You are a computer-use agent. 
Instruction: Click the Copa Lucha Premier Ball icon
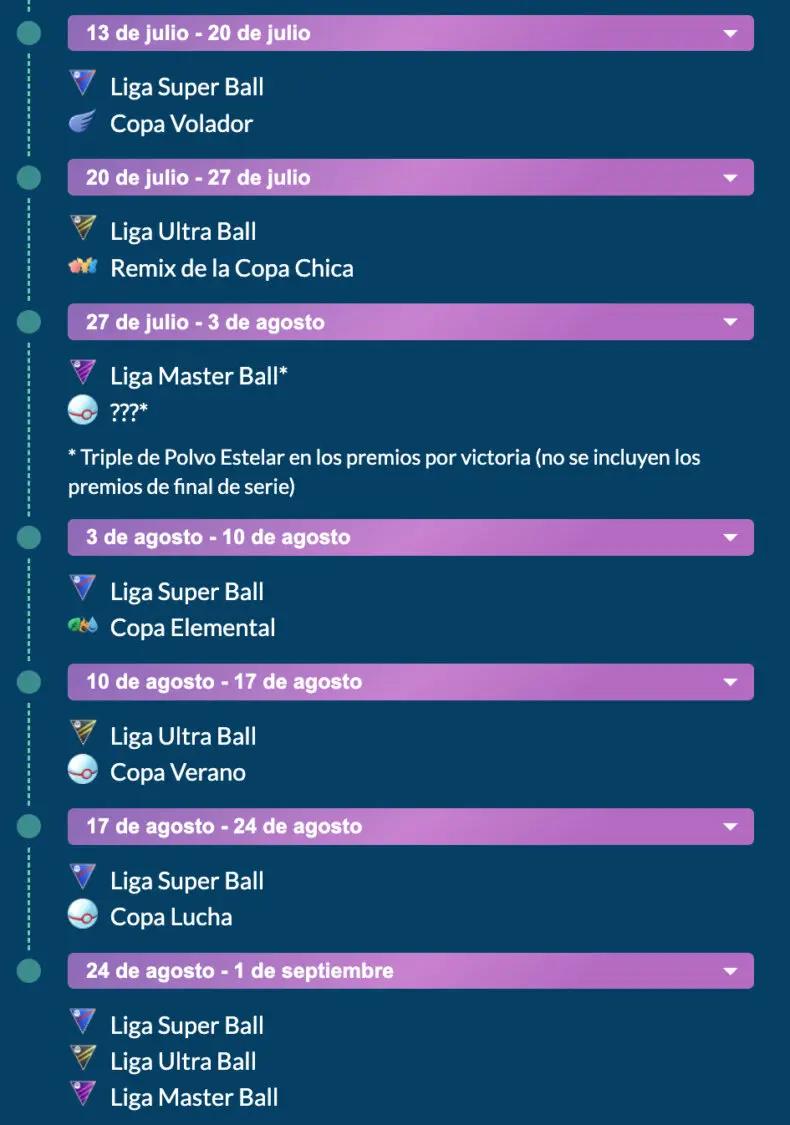click(83, 914)
